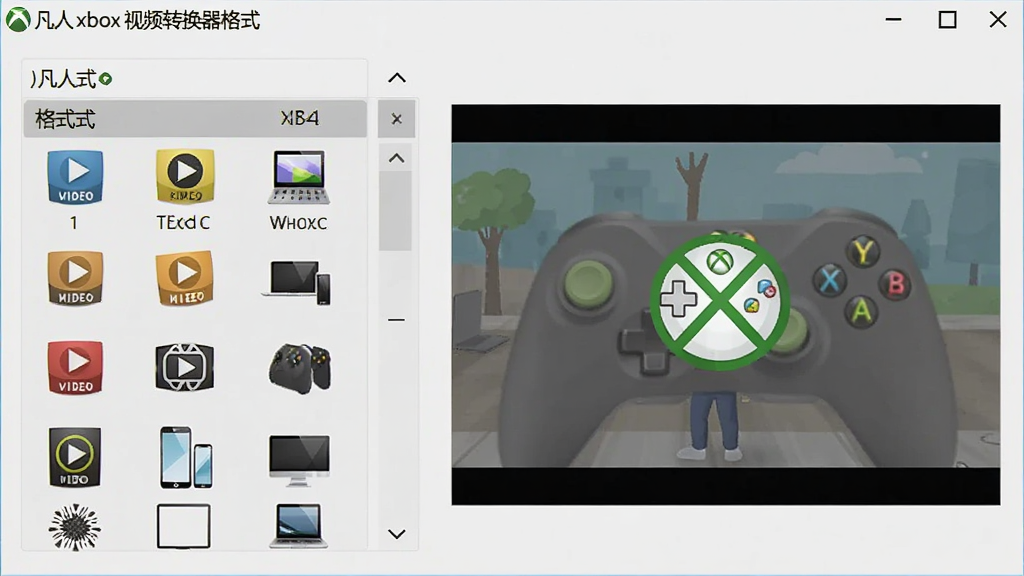Click the green dot beside 凡人式 header
The width and height of the screenshot is (1024, 576).
coord(106,79)
